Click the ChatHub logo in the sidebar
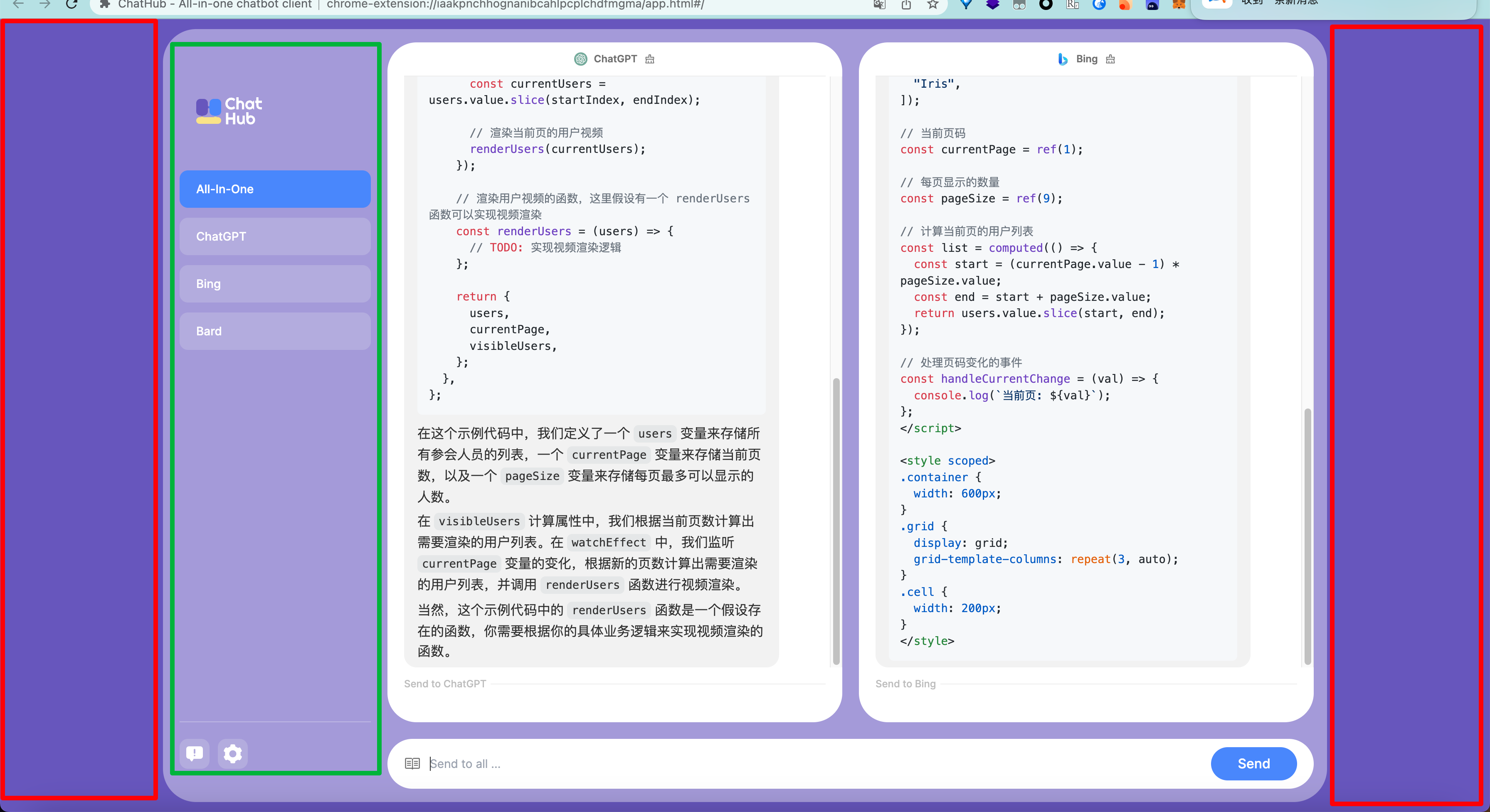The height and width of the screenshot is (812, 1490). (228, 111)
